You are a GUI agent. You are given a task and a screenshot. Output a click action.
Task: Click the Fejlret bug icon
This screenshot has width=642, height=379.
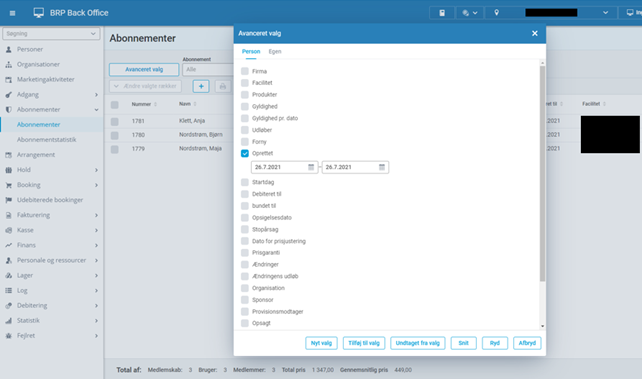tap(9, 336)
